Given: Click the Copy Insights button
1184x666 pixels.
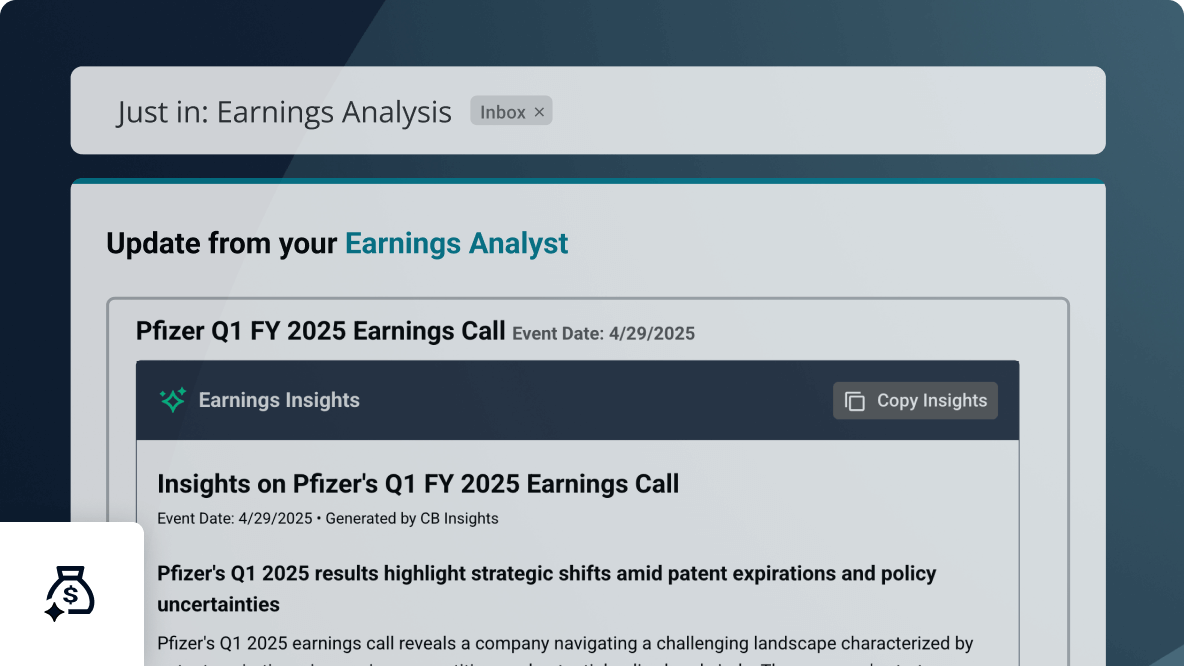Looking at the screenshot, I should coord(915,400).
